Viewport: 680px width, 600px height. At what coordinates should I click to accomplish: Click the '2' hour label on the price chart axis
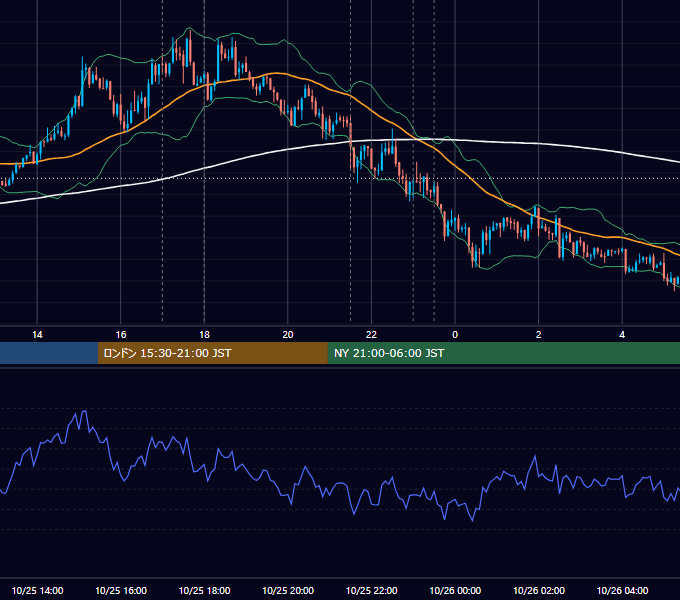click(x=539, y=335)
